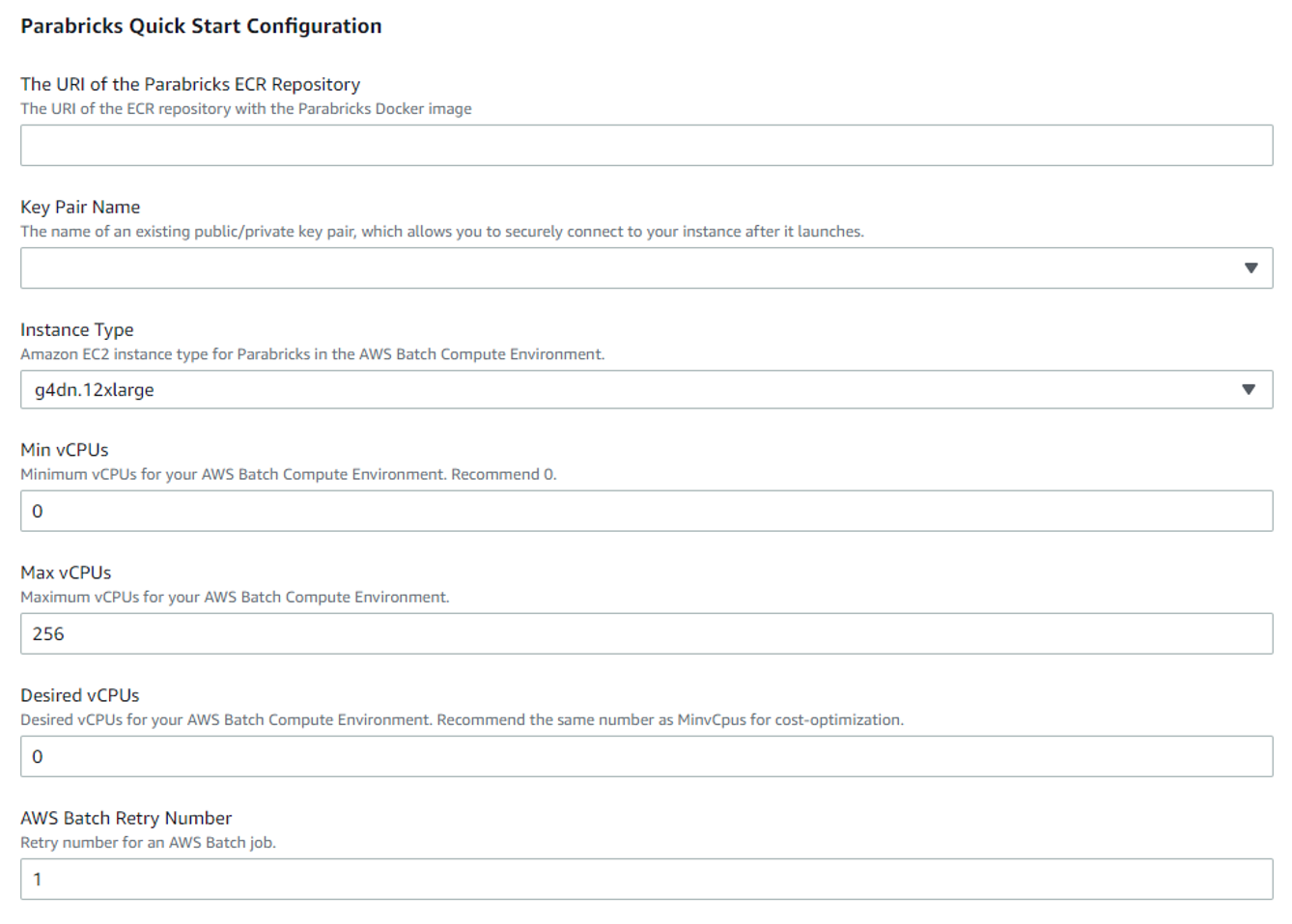Open the Key Pair Name dropdown

[x=646, y=267]
